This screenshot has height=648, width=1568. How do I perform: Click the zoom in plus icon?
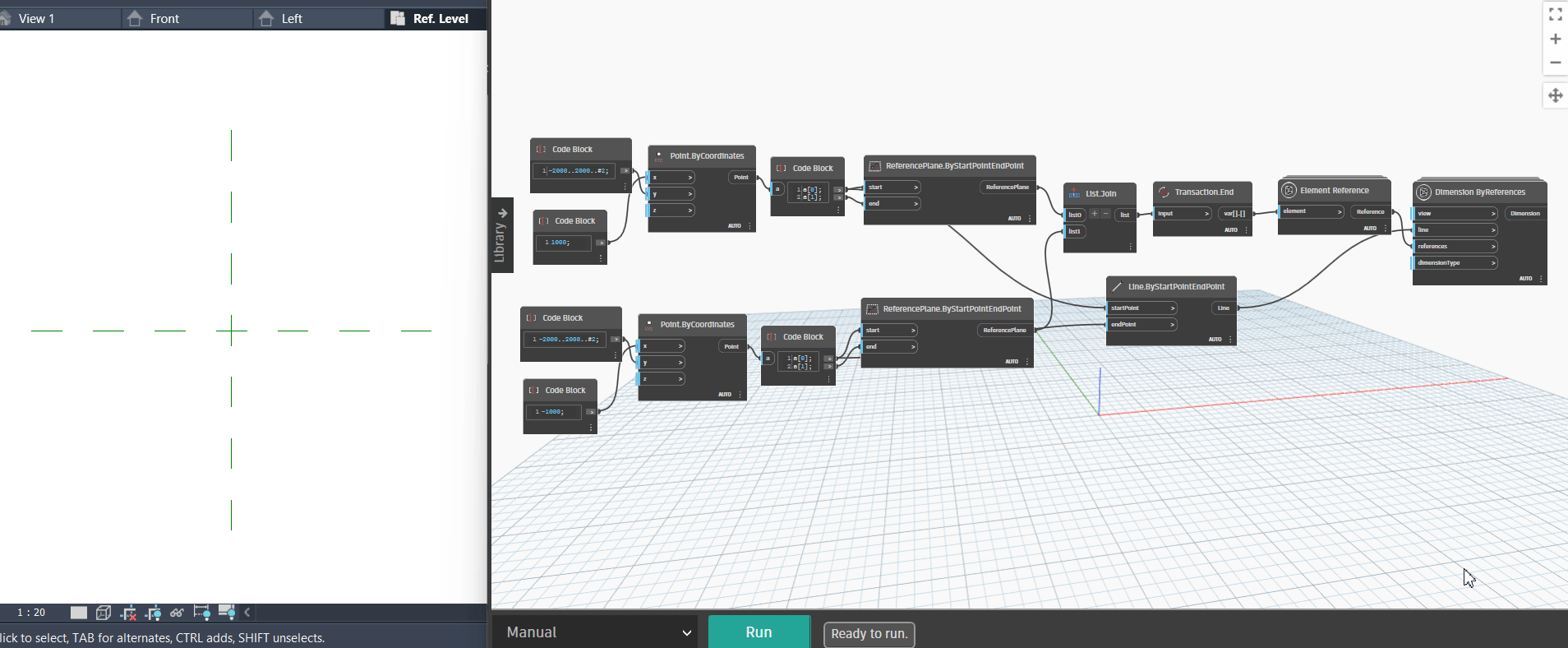click(x=1555, y=39)
